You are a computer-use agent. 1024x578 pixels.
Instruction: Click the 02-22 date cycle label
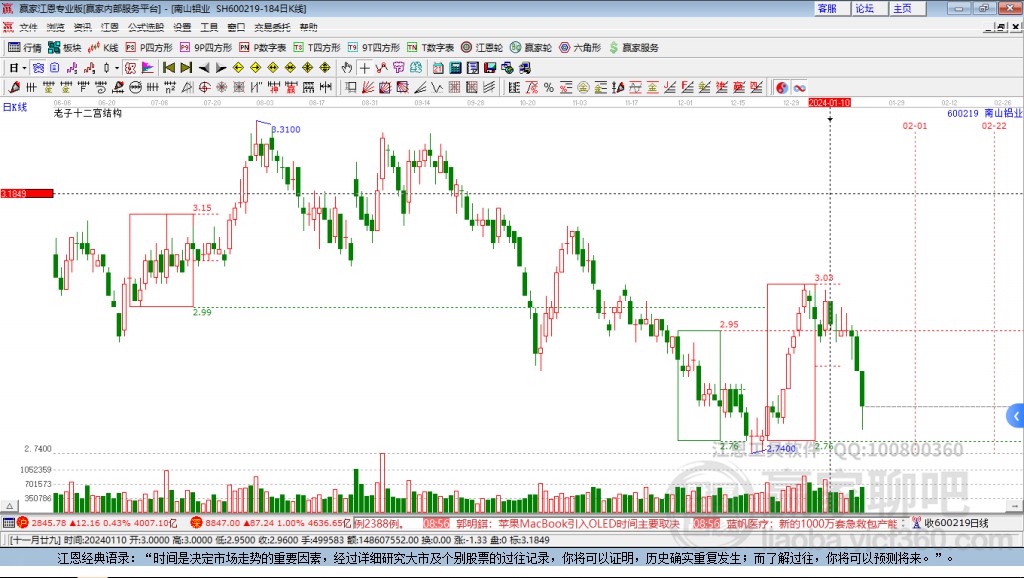(x=994, y=125)
